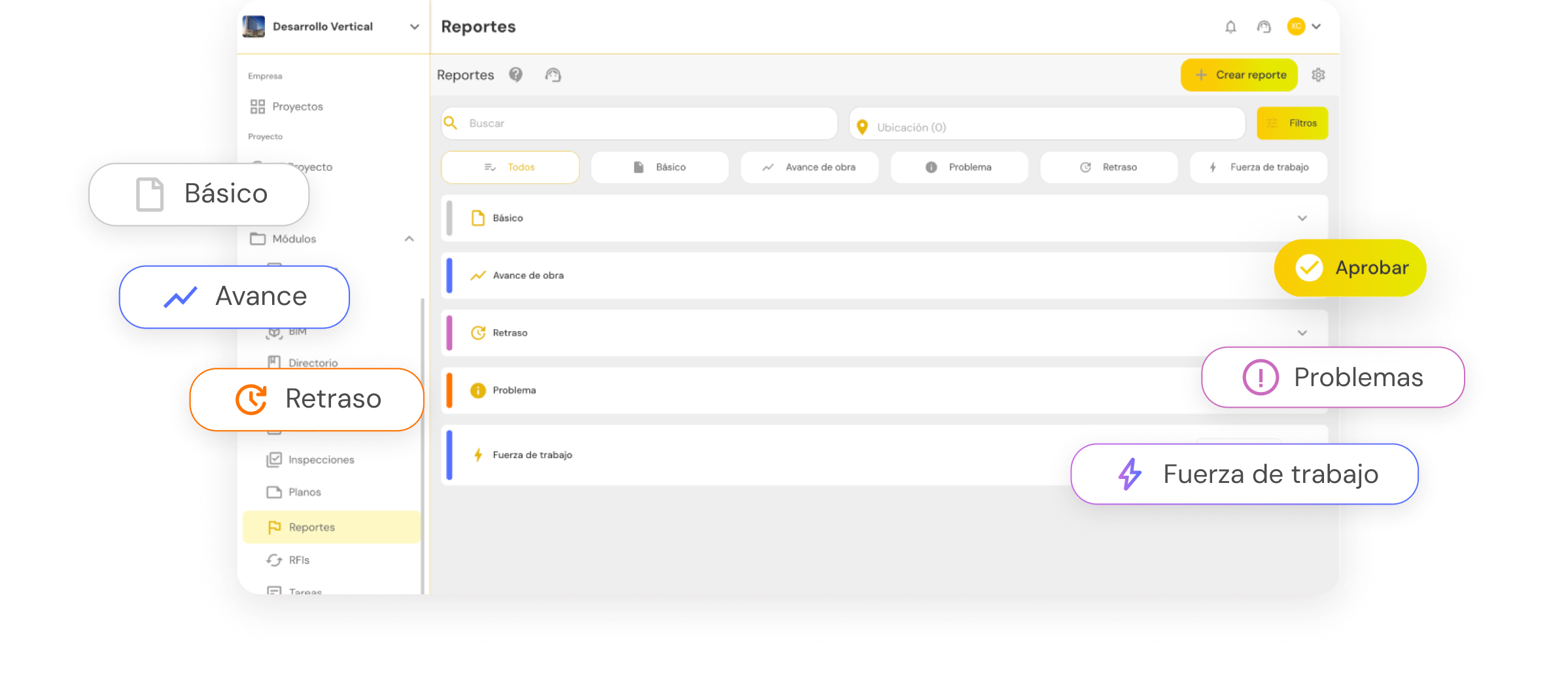Collapse the Módulos section chevron
The height and width of the screenshot is (693, 1568).
[409, 239]
